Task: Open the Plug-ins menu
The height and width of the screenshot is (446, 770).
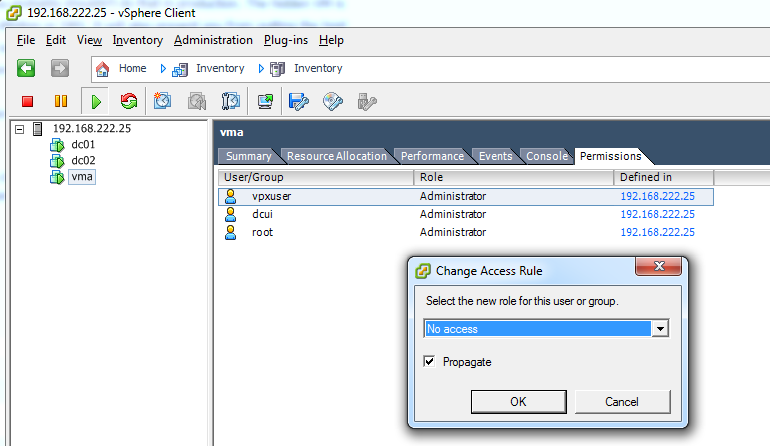Action: coord(286,40)
